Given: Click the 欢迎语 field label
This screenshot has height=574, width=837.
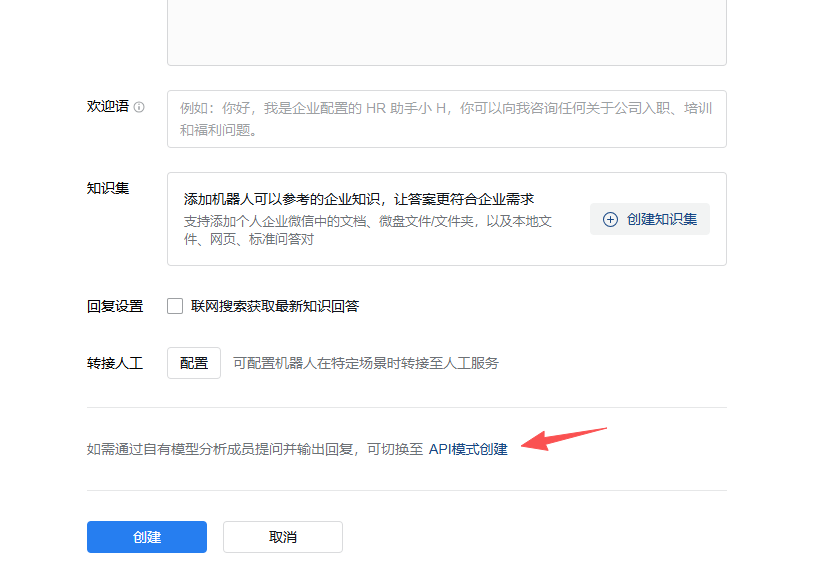Looking at the screenshot, I should (108, 106).
